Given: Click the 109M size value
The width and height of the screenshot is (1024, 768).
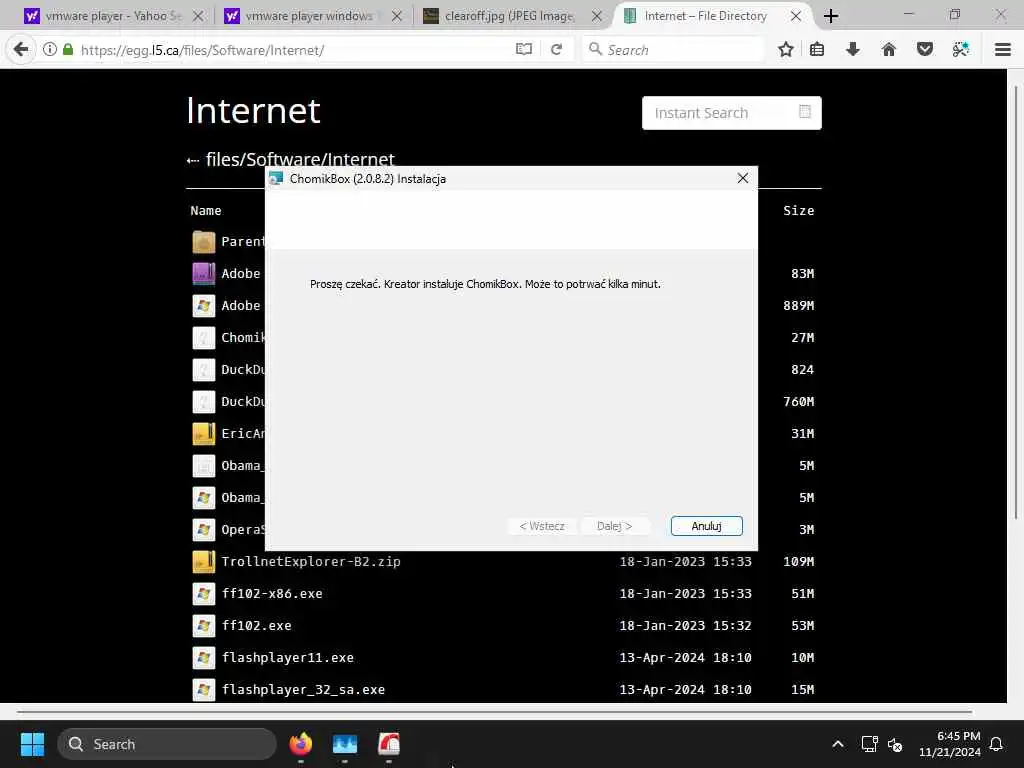Looking at the screenshot, I should [799, 562].
